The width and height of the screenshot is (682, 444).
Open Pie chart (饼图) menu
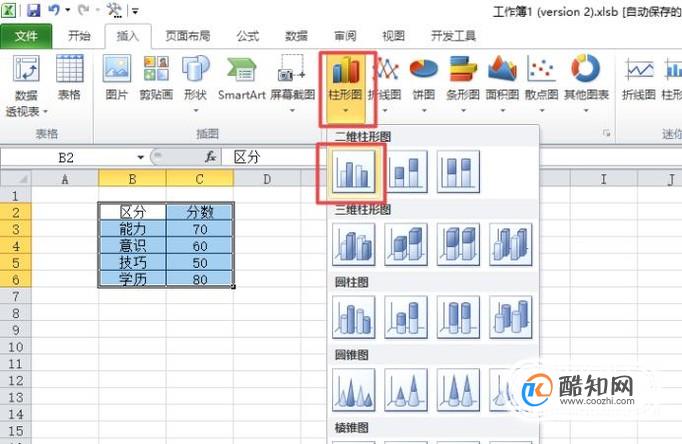[424, 83]
